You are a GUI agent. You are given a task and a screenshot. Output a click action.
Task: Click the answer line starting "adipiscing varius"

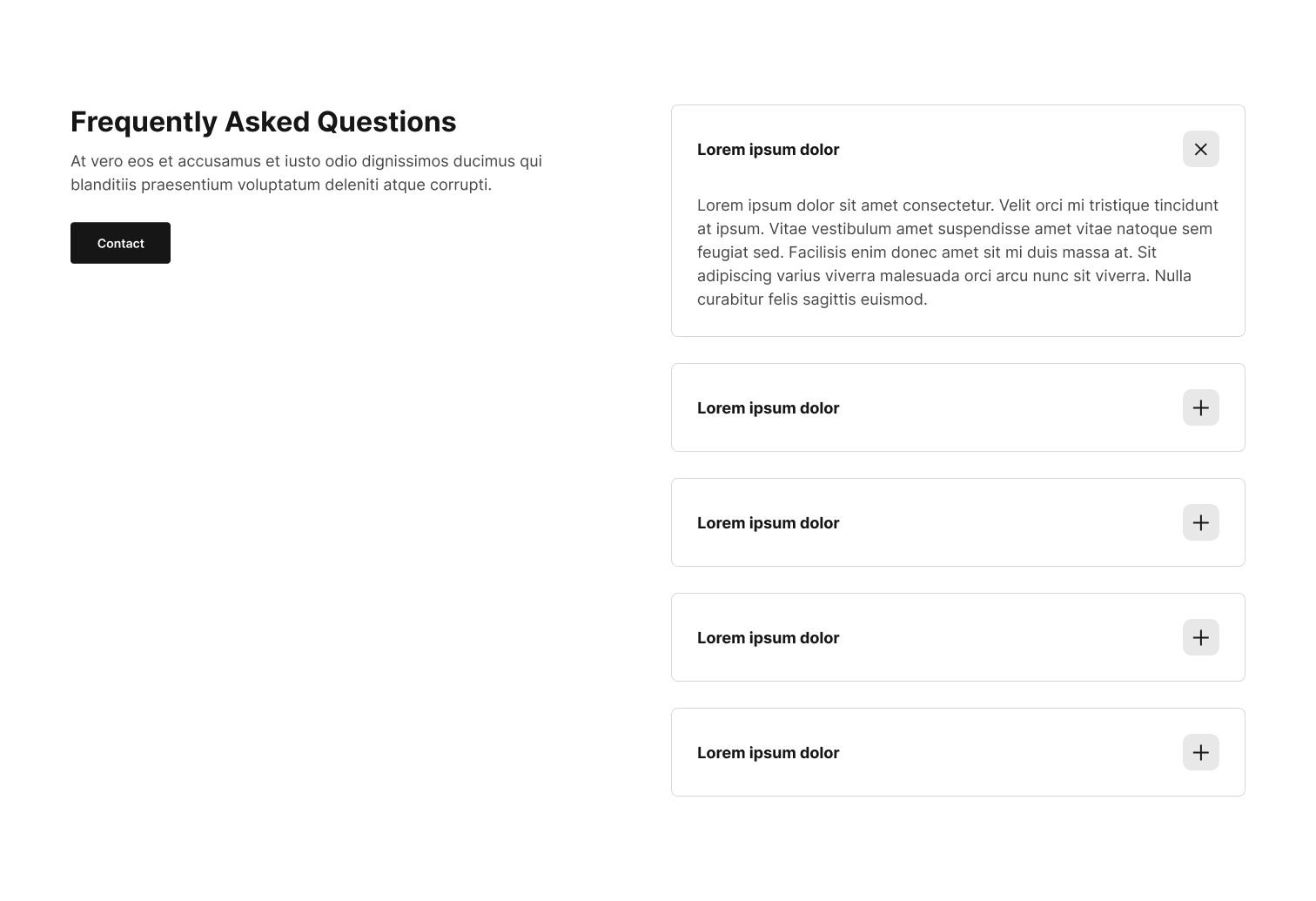click(x=944, y=276)
